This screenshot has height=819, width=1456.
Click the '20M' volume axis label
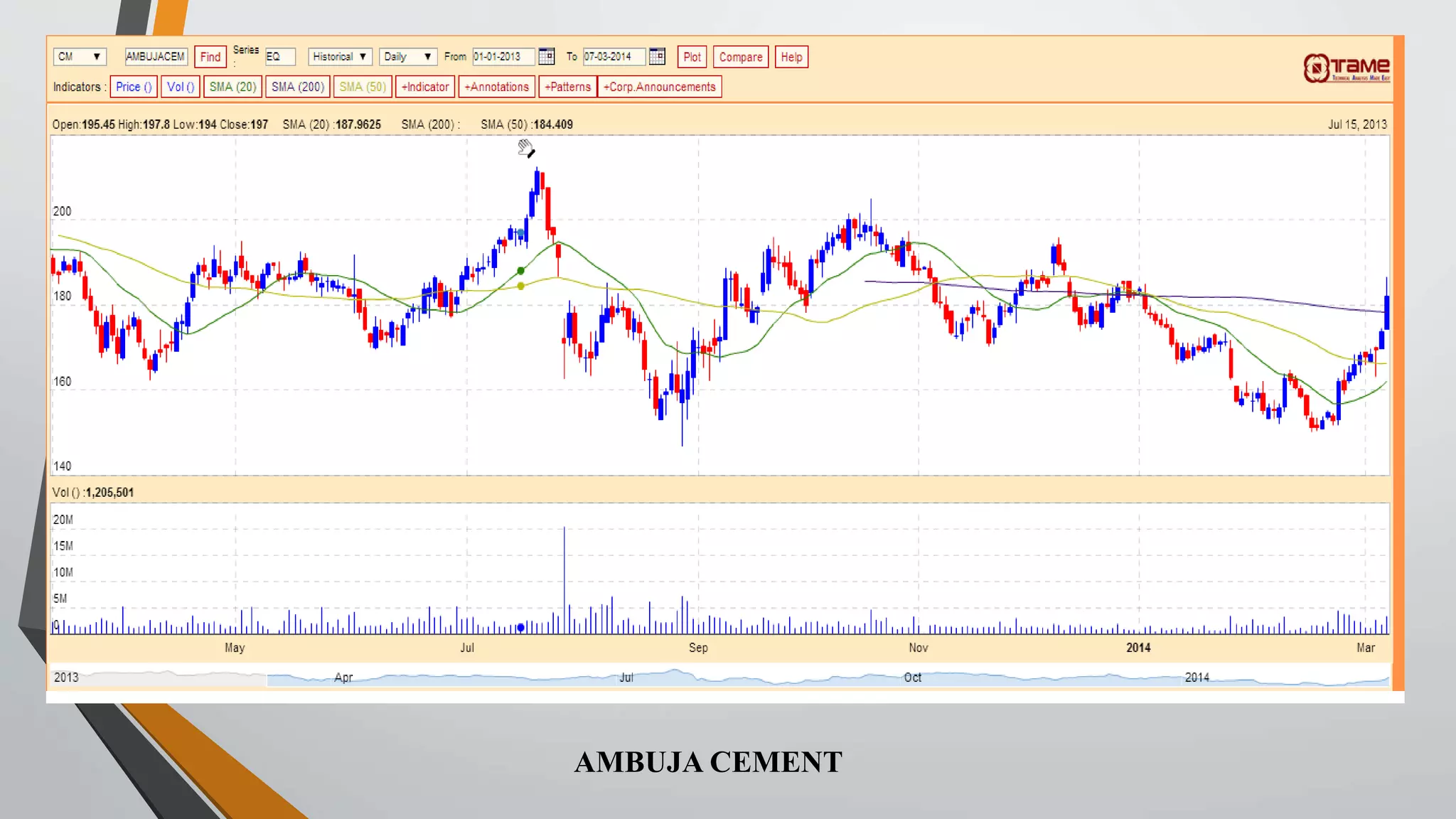63,520
